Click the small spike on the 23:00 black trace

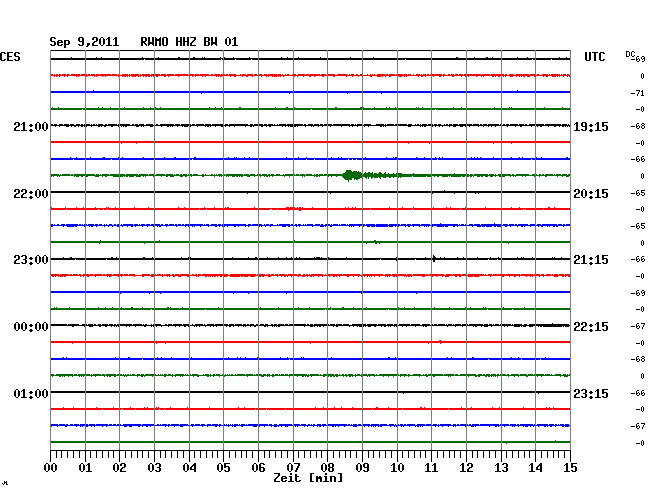(434, 259)
